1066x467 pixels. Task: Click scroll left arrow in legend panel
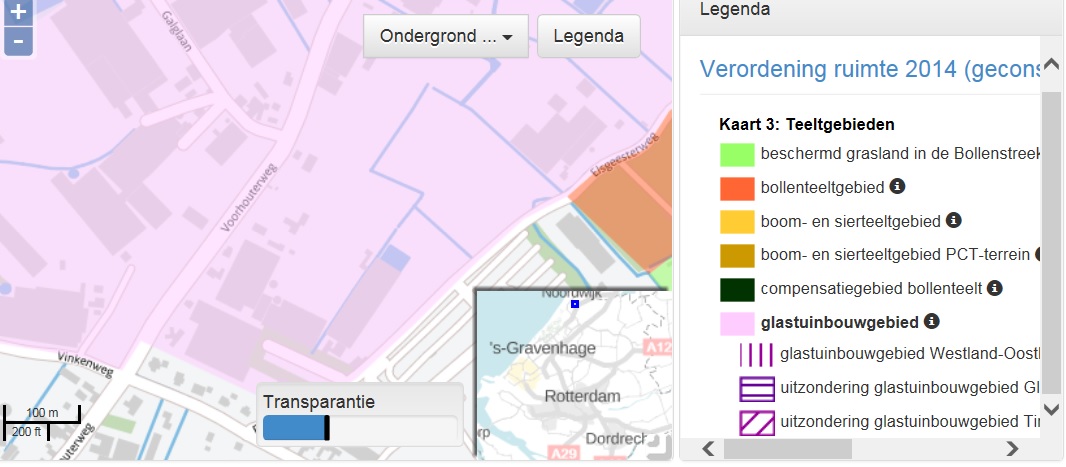[708, 449]
